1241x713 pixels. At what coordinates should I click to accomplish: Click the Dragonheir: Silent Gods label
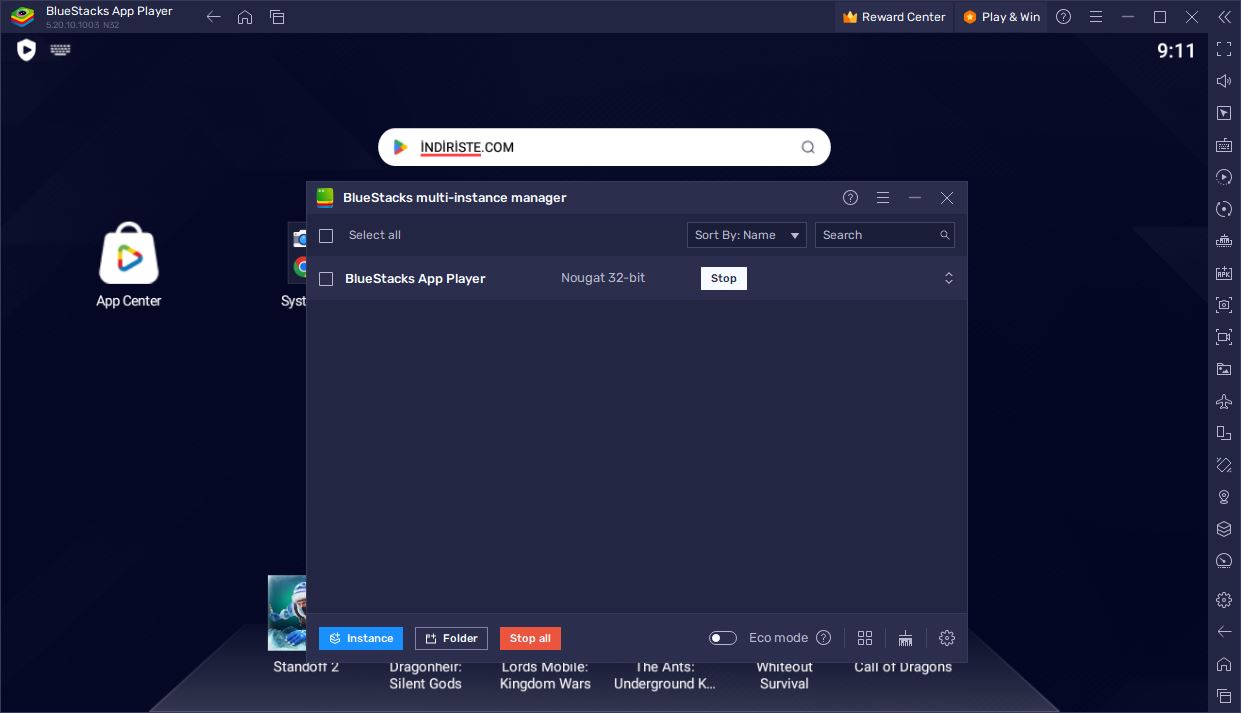[426, 676]
